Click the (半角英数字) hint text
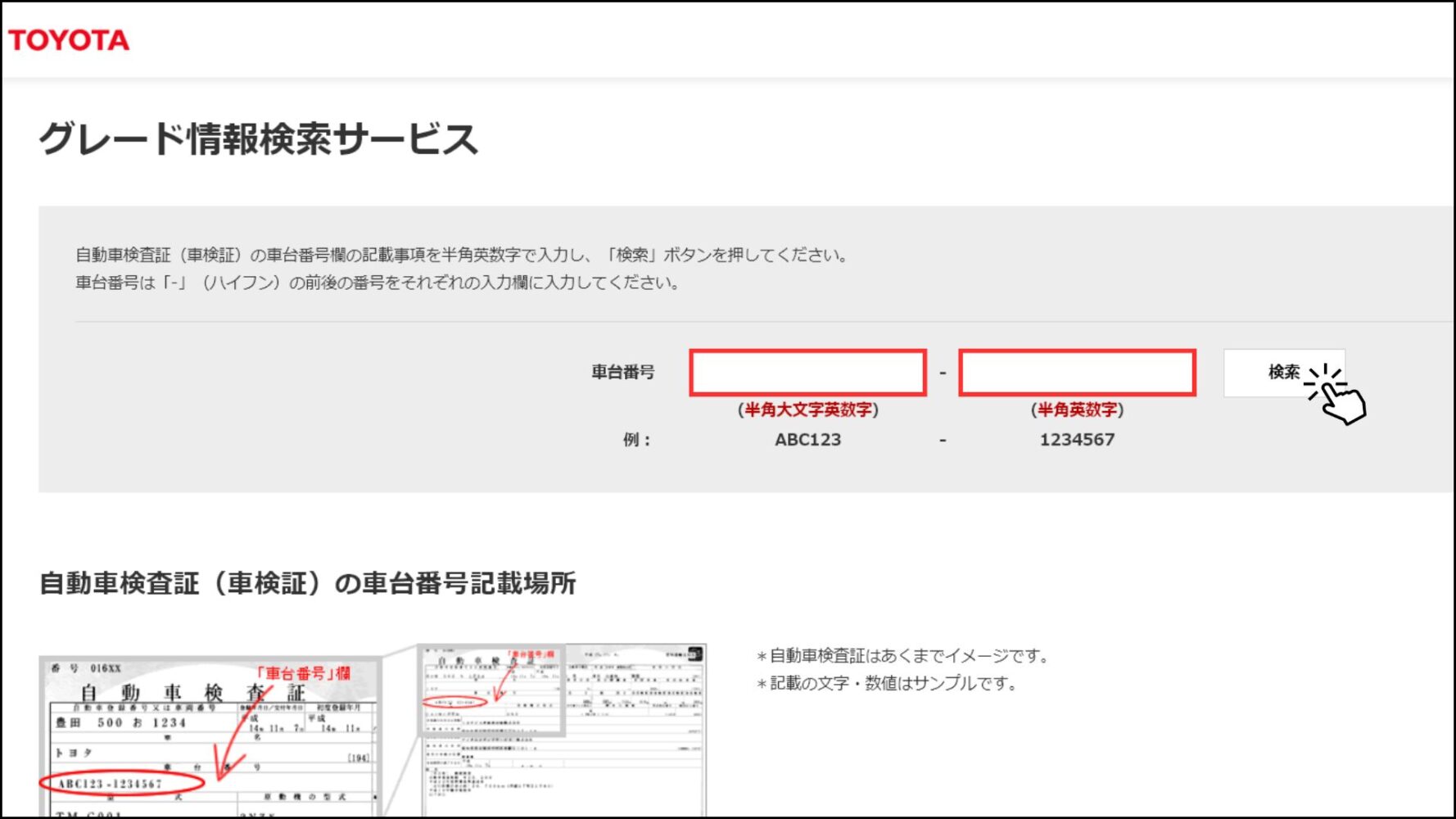Image resolution: width=1456 pixels, height=819 pixels. [x=1077, y=409]
